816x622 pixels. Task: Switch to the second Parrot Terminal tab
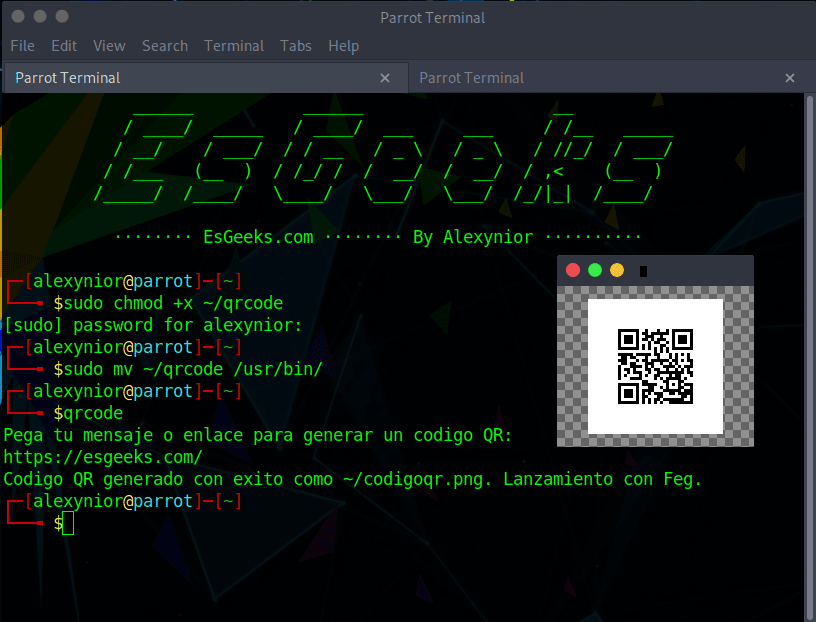click(470, 77)
